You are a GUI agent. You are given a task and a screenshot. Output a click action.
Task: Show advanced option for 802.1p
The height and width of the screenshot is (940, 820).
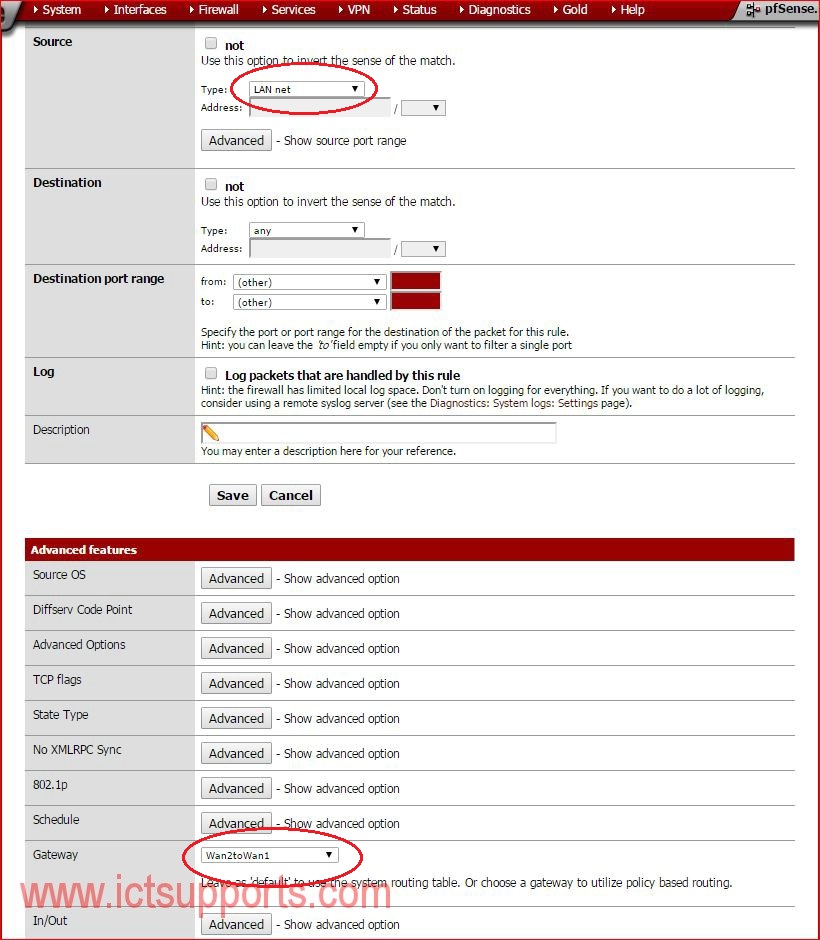pyautogui.click(x=236, y=788)
